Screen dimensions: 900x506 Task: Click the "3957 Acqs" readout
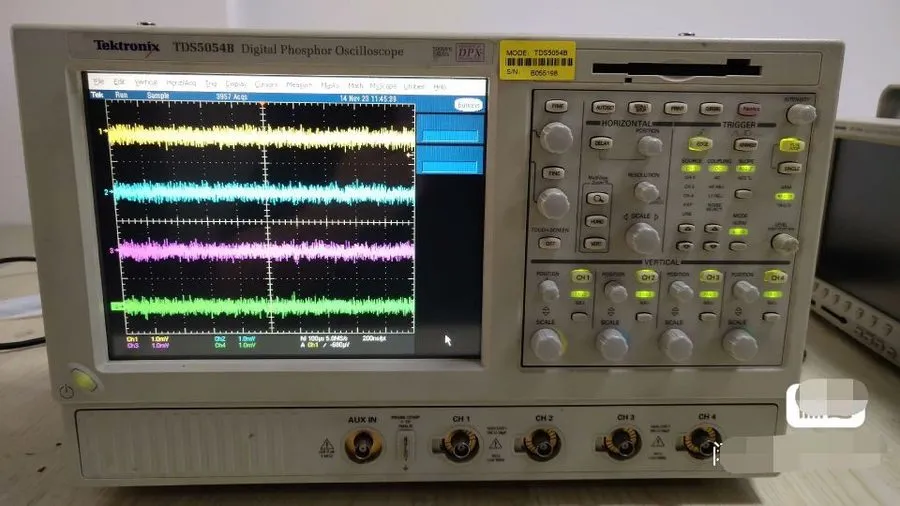(x=232, y=96)
